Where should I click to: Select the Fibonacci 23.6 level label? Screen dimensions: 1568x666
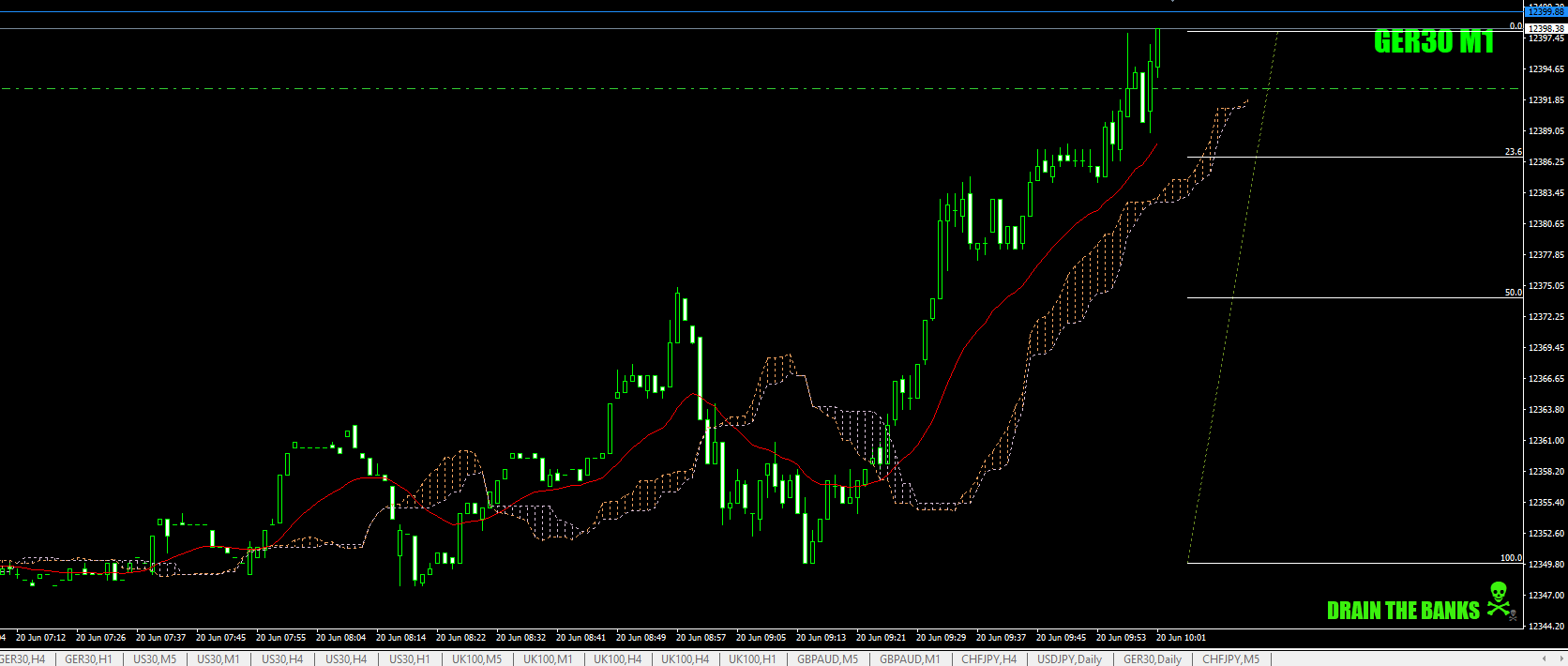[1513, 152]
